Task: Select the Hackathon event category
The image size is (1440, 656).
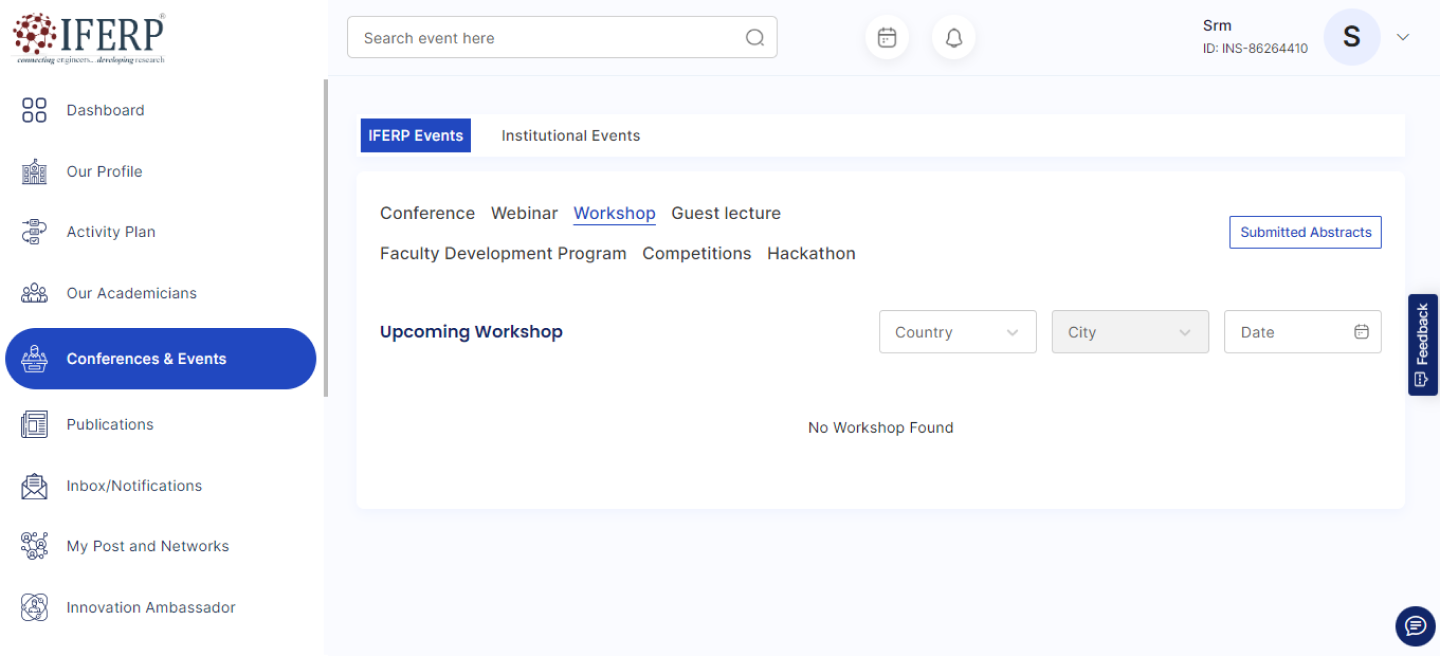Action: click(810, 254)
